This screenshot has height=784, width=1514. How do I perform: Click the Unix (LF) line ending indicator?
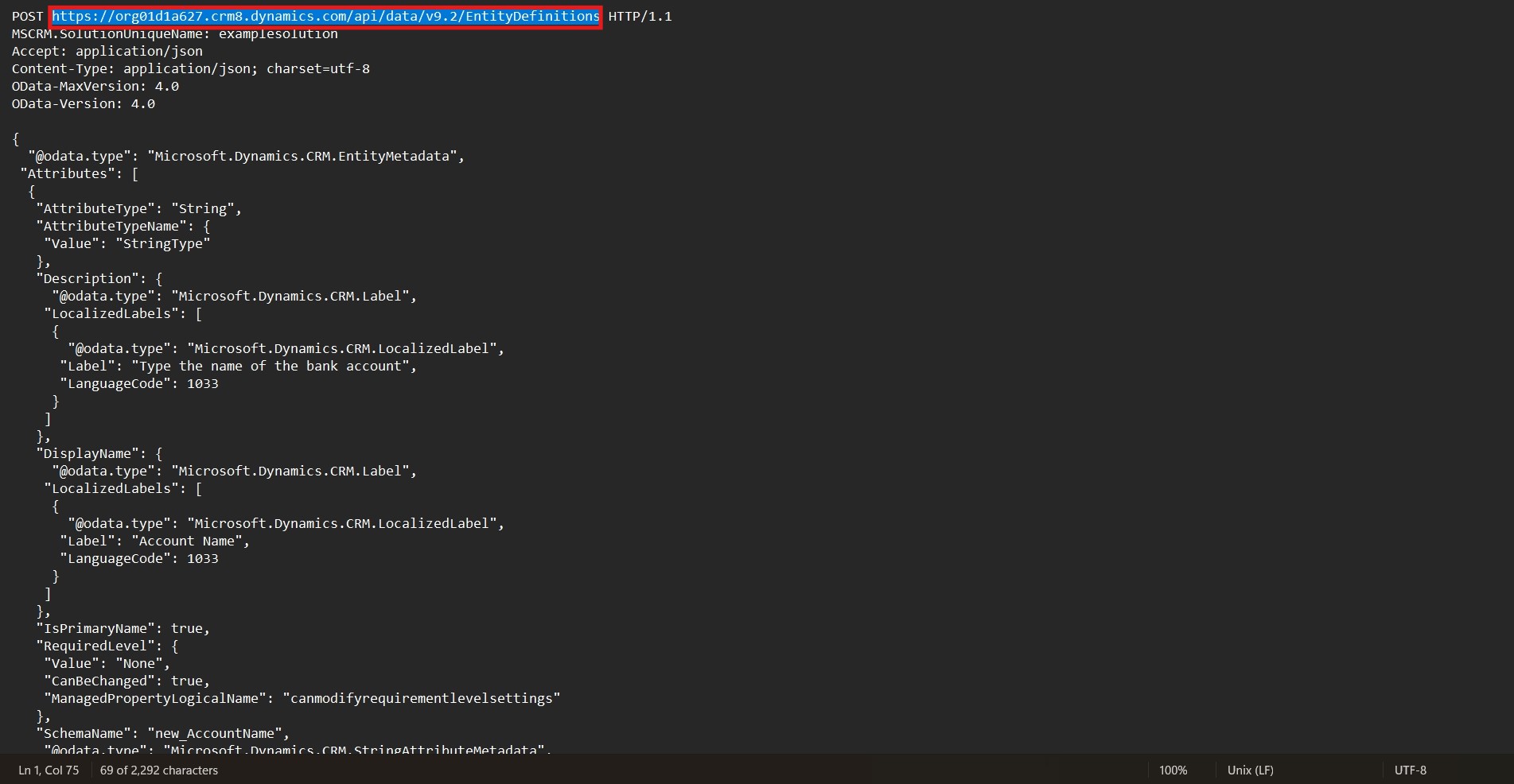pyautogui.click(x=1250, y=770)
